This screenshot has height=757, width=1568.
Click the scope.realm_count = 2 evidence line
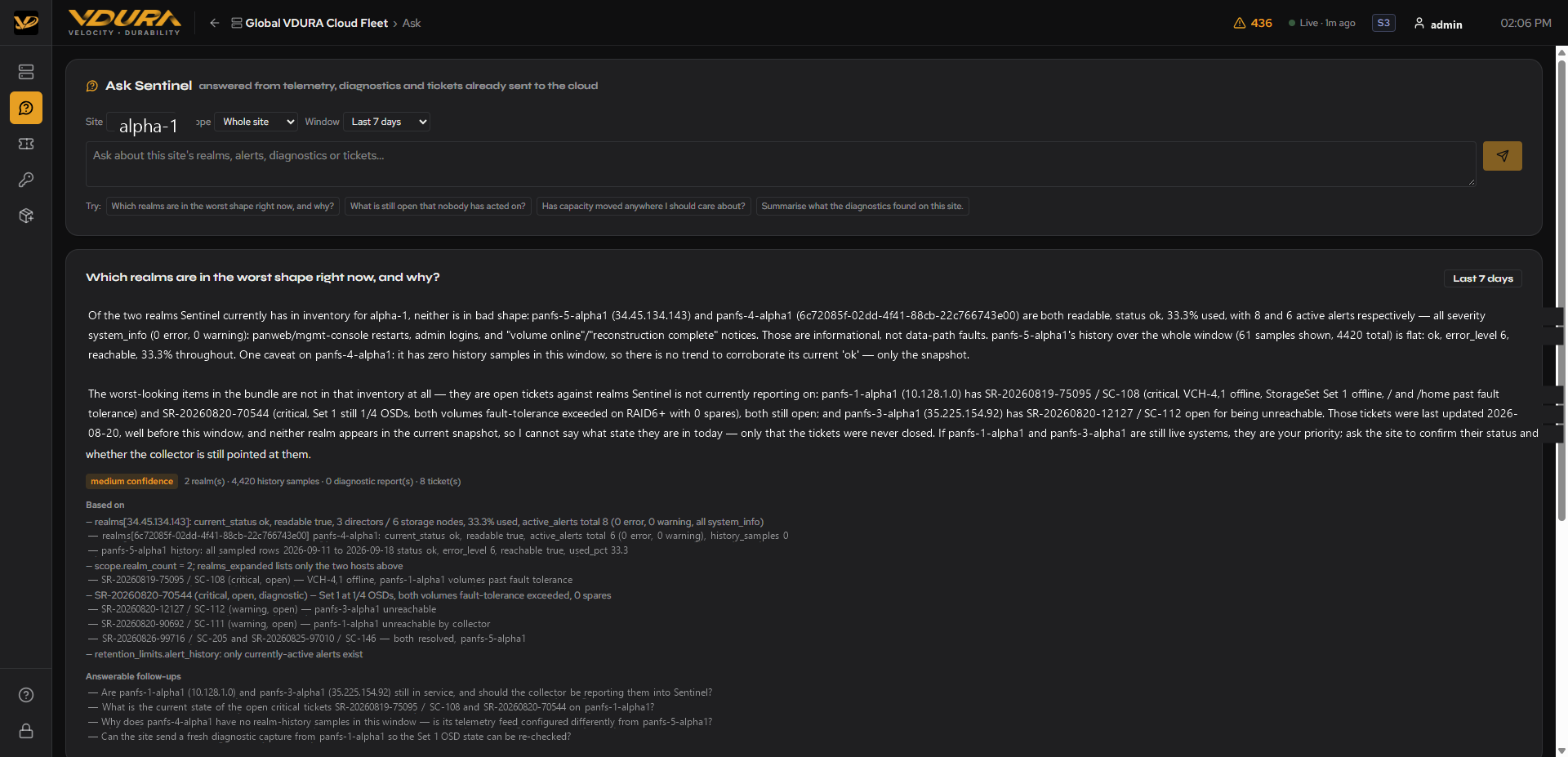[x=244, y=566]
